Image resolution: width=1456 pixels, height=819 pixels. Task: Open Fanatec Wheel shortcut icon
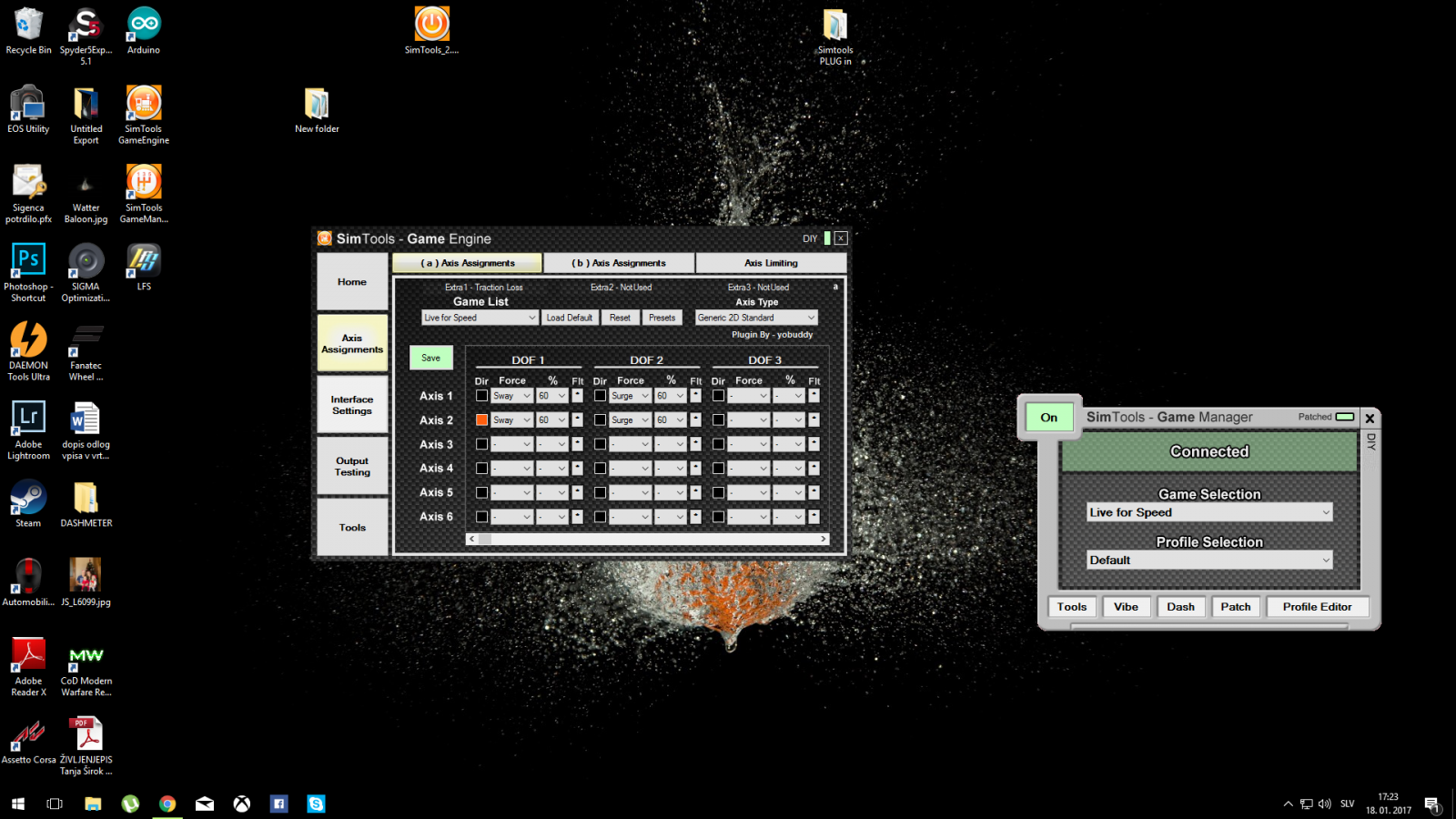click(x=86, y=351)
